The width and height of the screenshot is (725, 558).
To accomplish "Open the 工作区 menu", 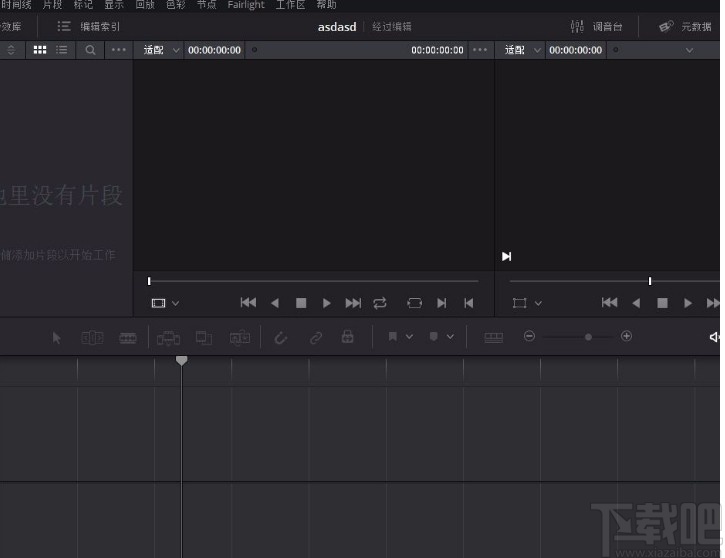I will coord(290,5).
